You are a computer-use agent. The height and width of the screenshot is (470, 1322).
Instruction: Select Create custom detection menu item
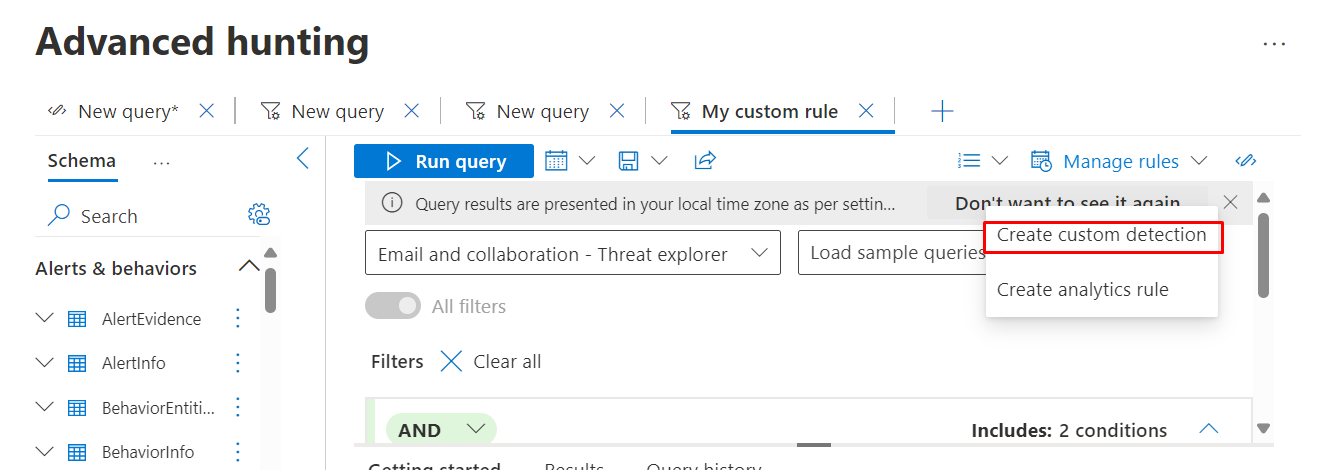tap(1101, 235)
